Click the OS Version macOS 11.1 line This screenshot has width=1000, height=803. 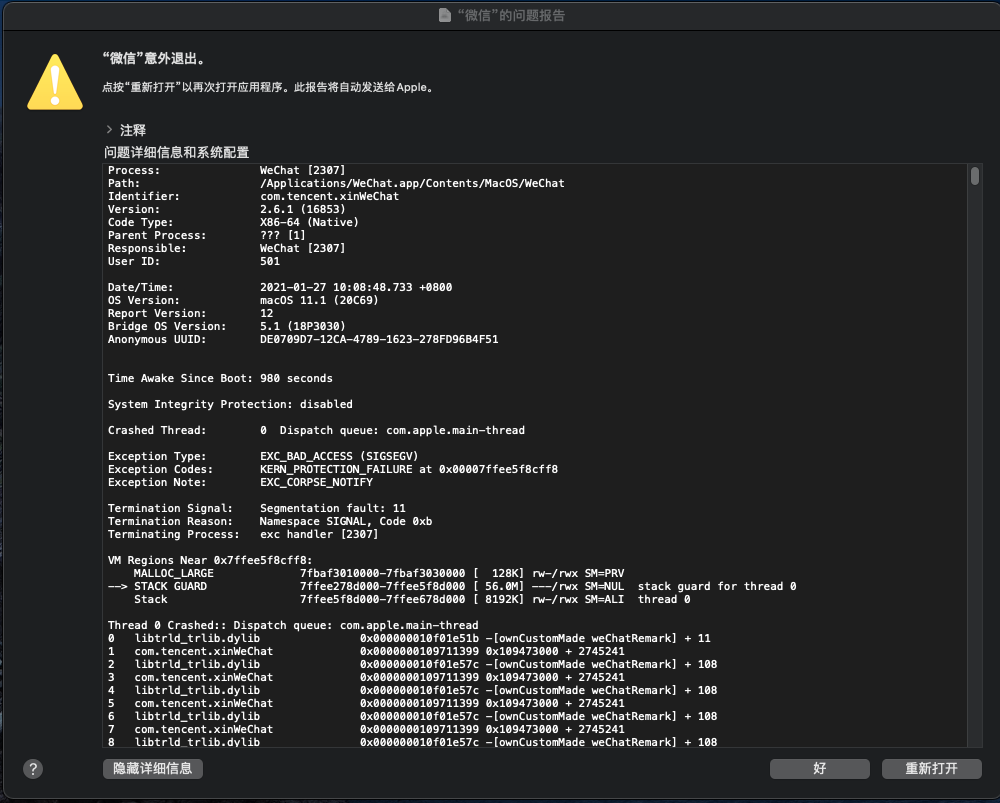pos(243,300)
